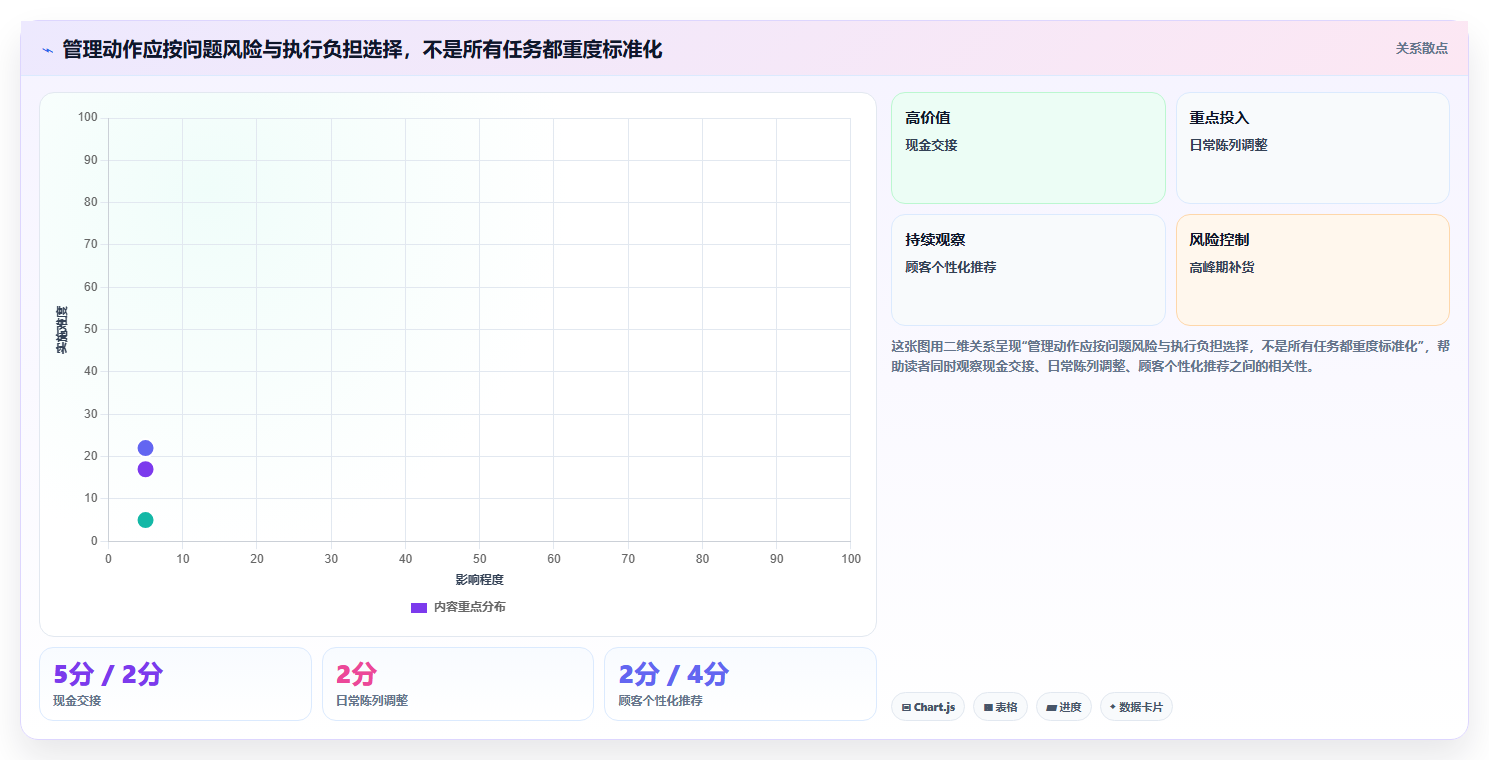
Task: Click the 100 tick label on the y-axis
Action: point(88,118)
